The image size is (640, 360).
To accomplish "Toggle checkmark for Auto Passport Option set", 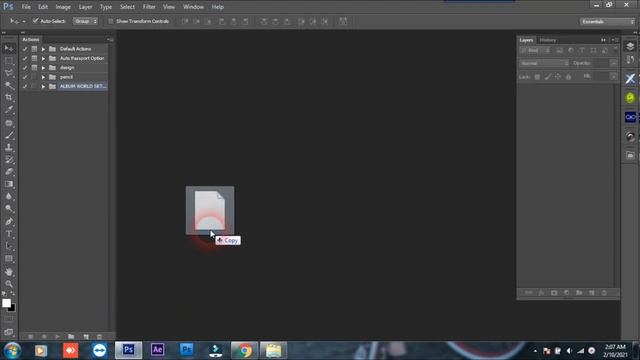I will pos(25,58).
